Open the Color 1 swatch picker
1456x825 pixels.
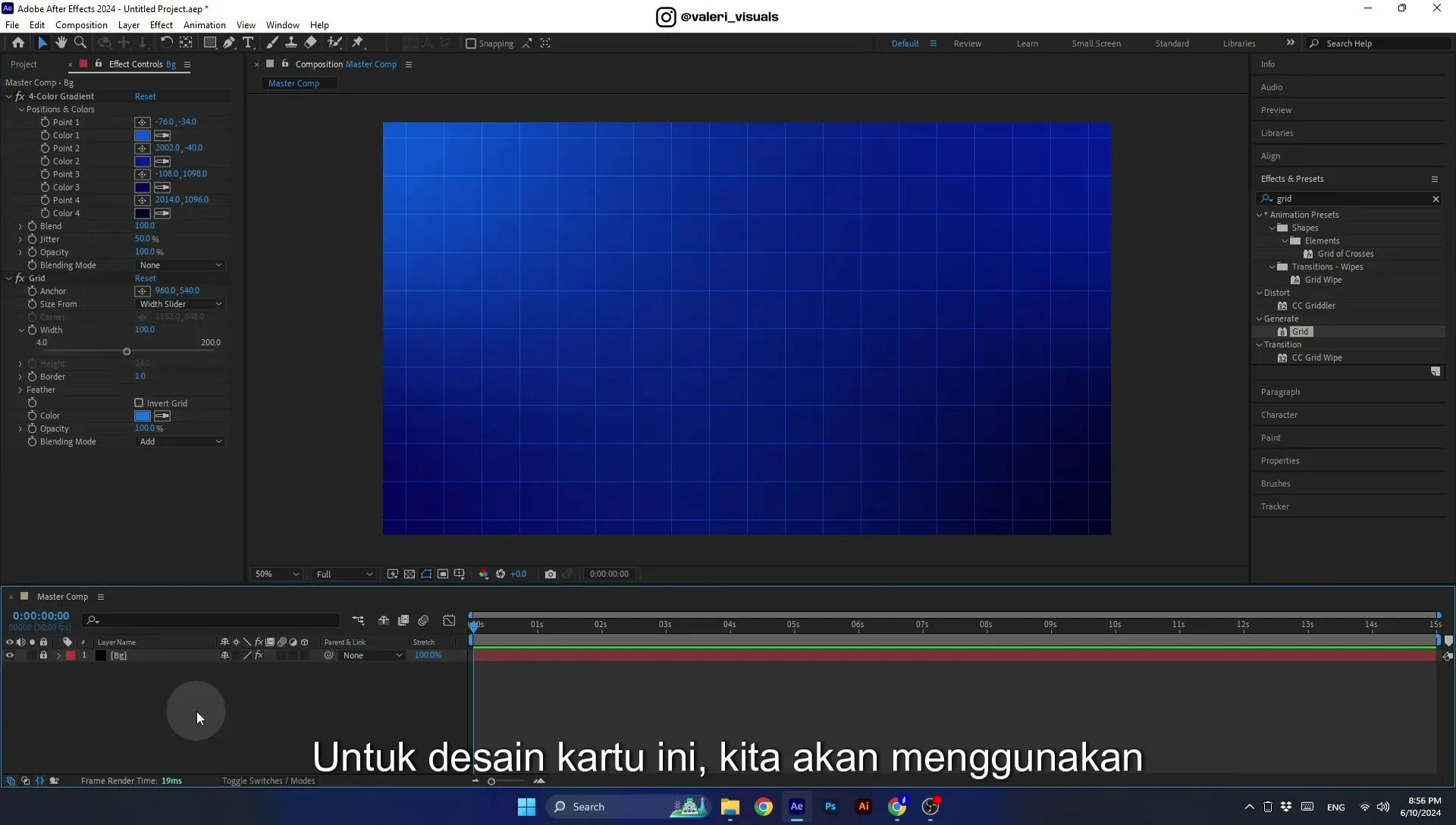pos(143,136)
